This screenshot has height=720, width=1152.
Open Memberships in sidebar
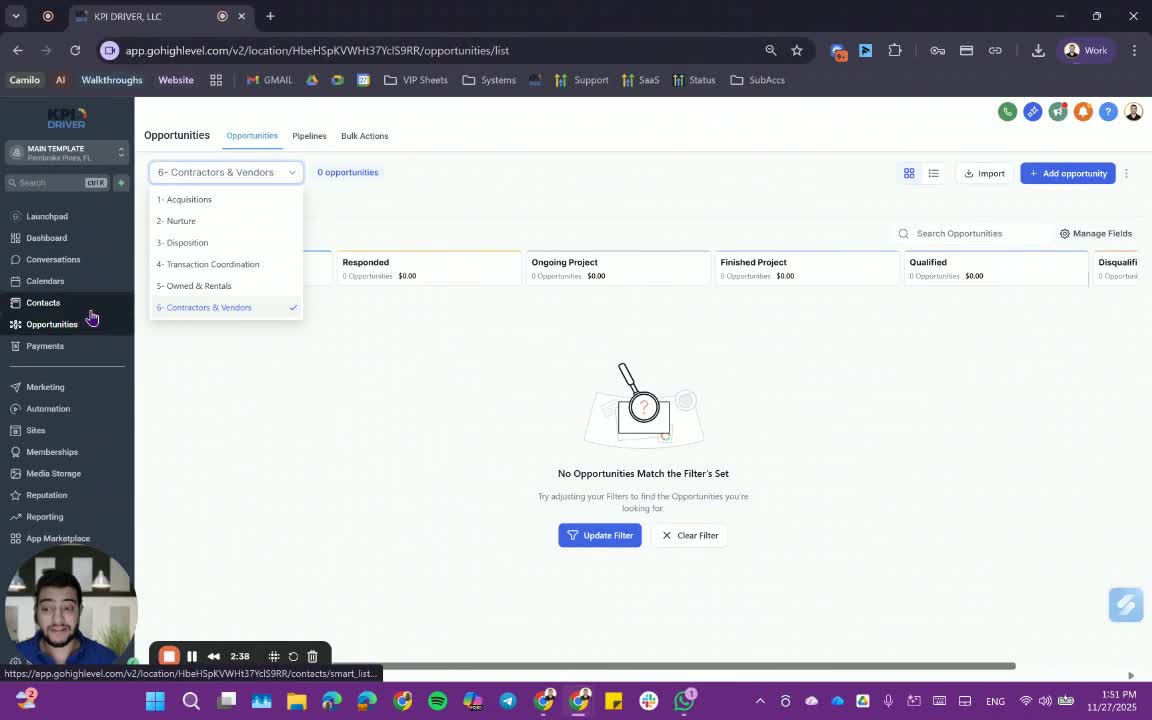click(51, 452)
